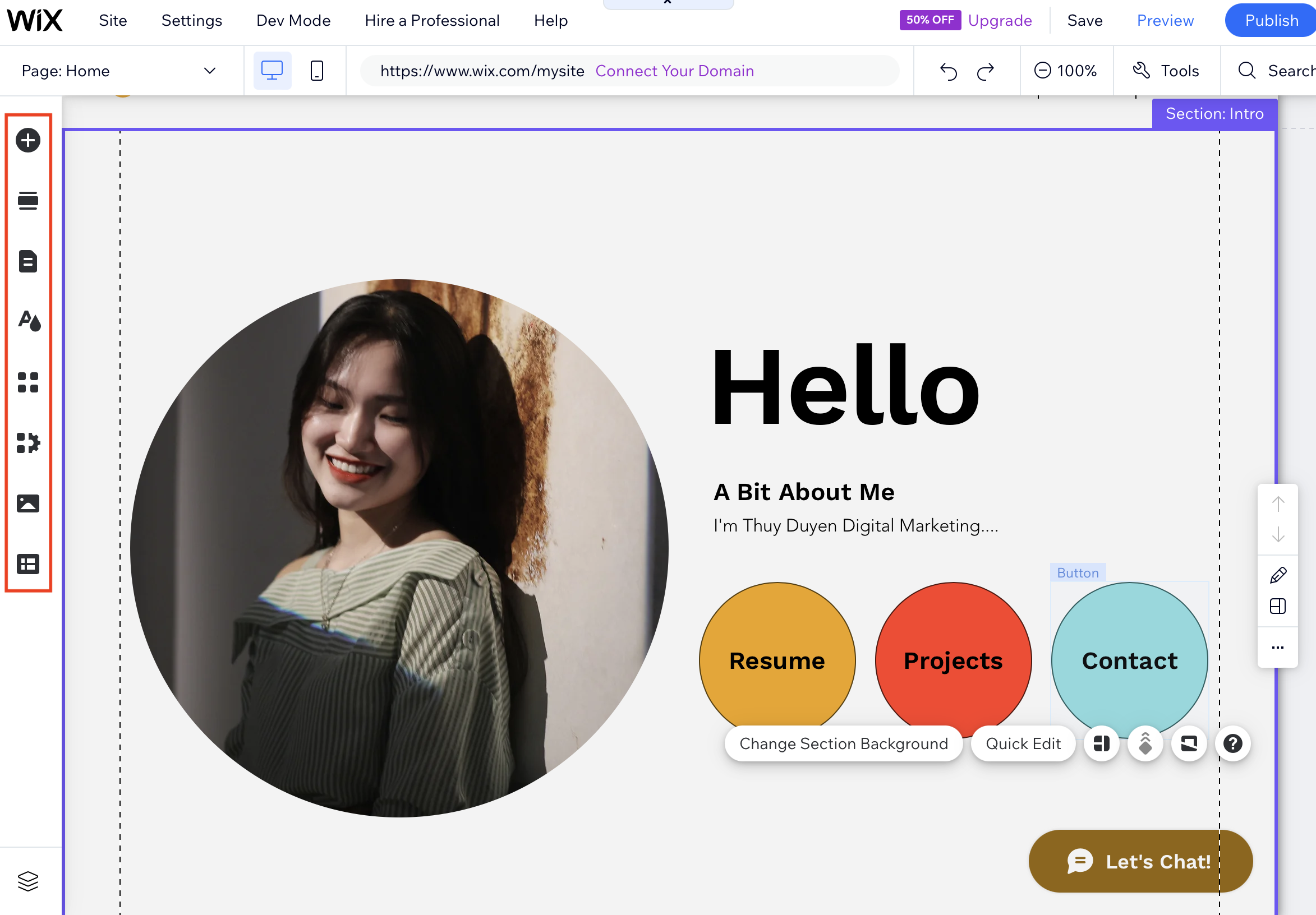This screenshot has width=1316, height=915.
Task: Click the Wix logo
Action: (34, 21)
